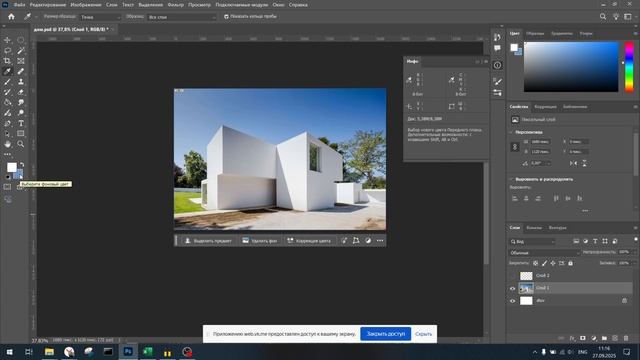Viewport: 640px width, 360px height.
Task: Click Коррекция цвета button
Action: point(309,241)
